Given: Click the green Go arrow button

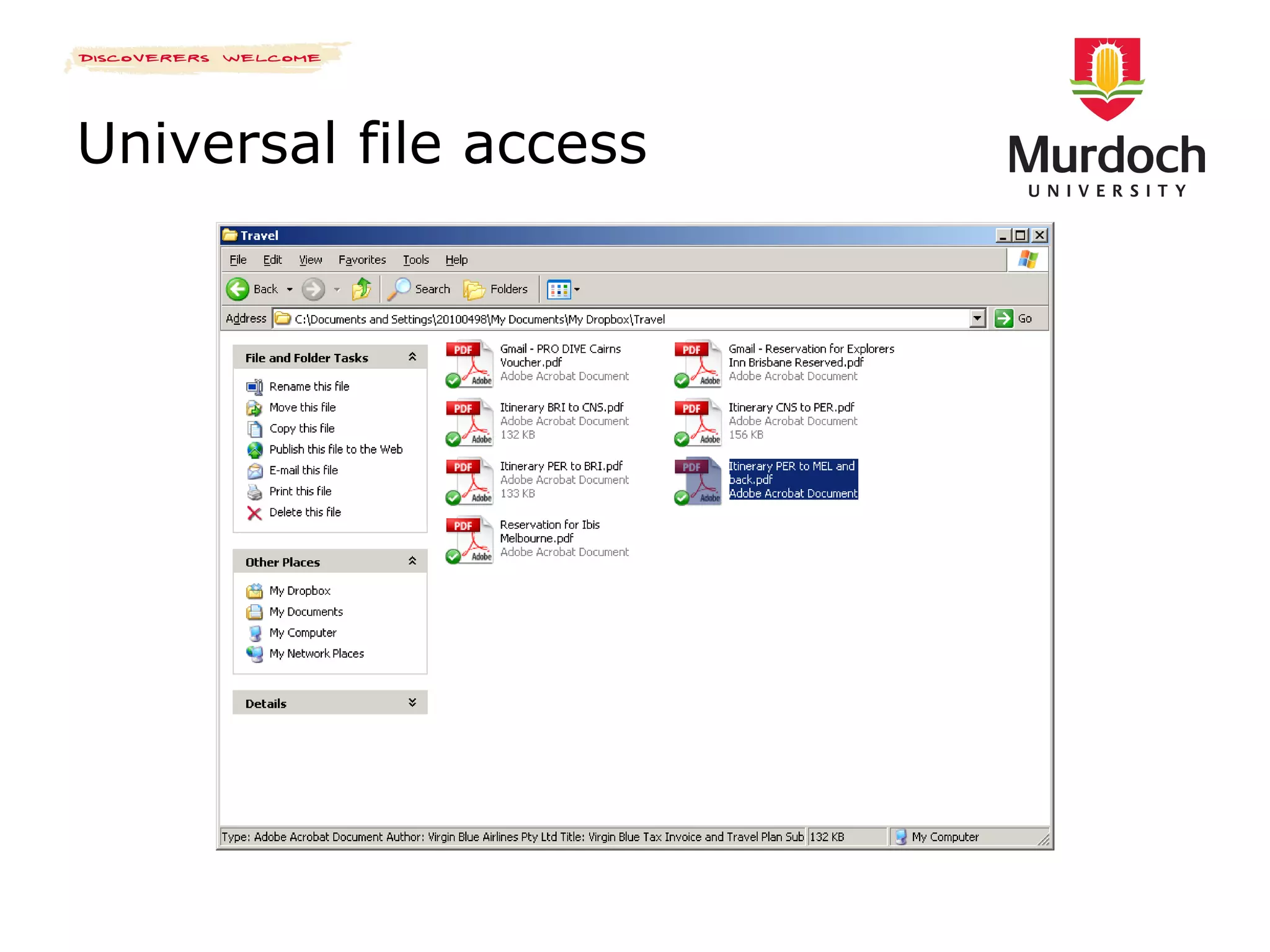Looking at the screenshot, I should [1003, 319].
